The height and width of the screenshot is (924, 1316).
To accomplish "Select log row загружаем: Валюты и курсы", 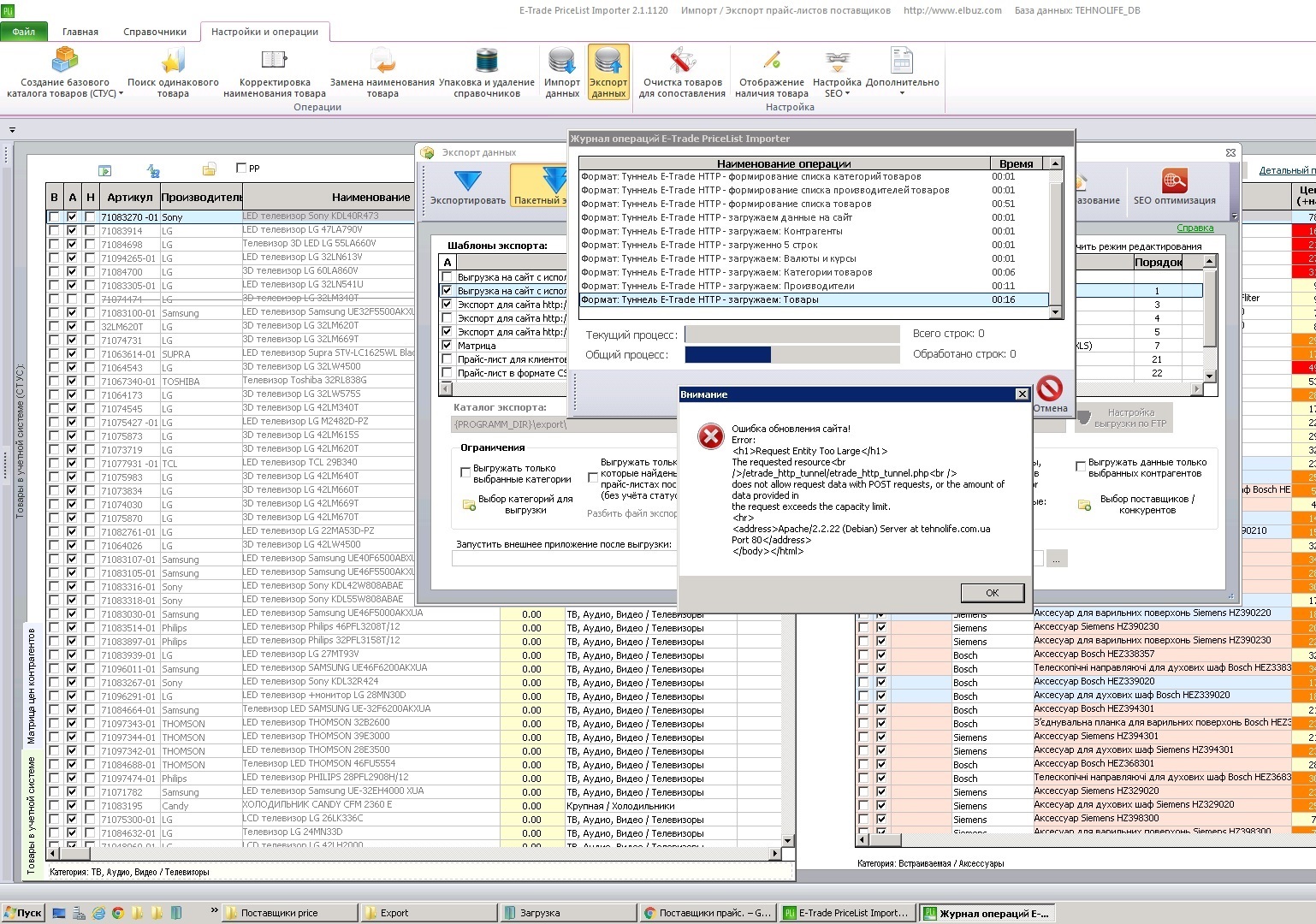I will 814,258.
